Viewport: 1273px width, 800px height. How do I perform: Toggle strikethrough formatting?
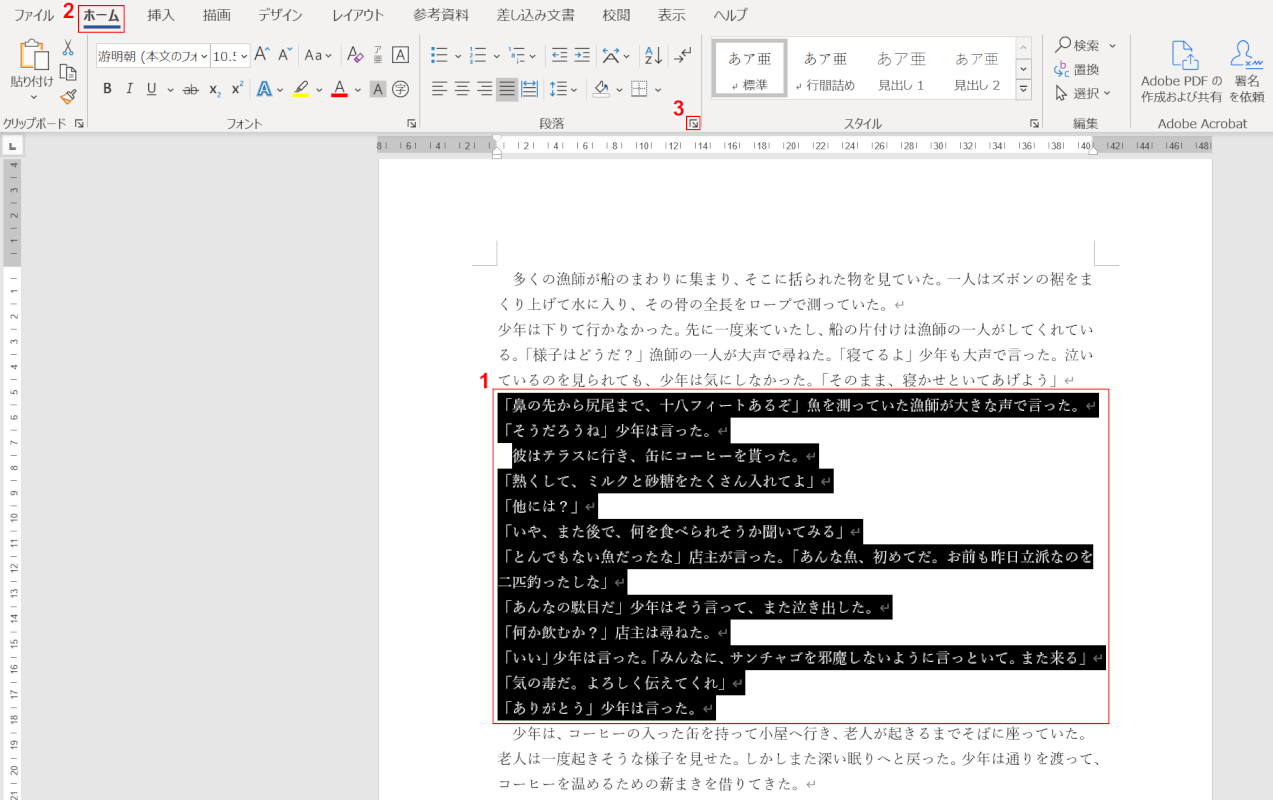[190, 89]
